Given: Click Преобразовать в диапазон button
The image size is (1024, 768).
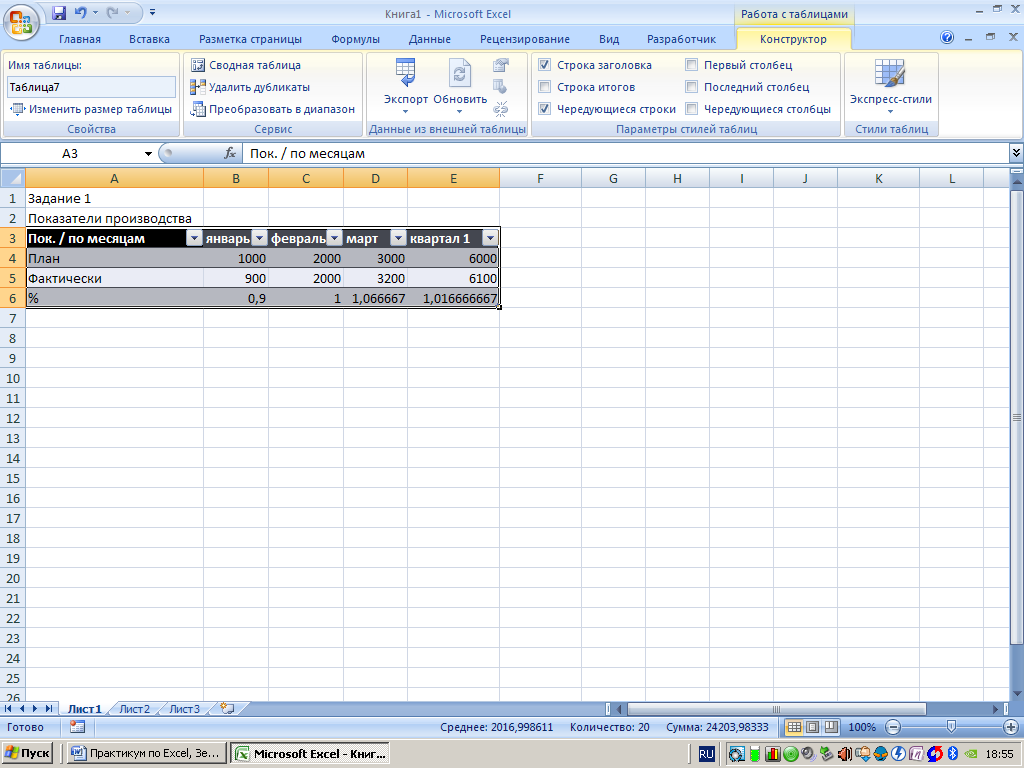Looking at the screenshot, I should pyautogui.click(x=272, y=109).
